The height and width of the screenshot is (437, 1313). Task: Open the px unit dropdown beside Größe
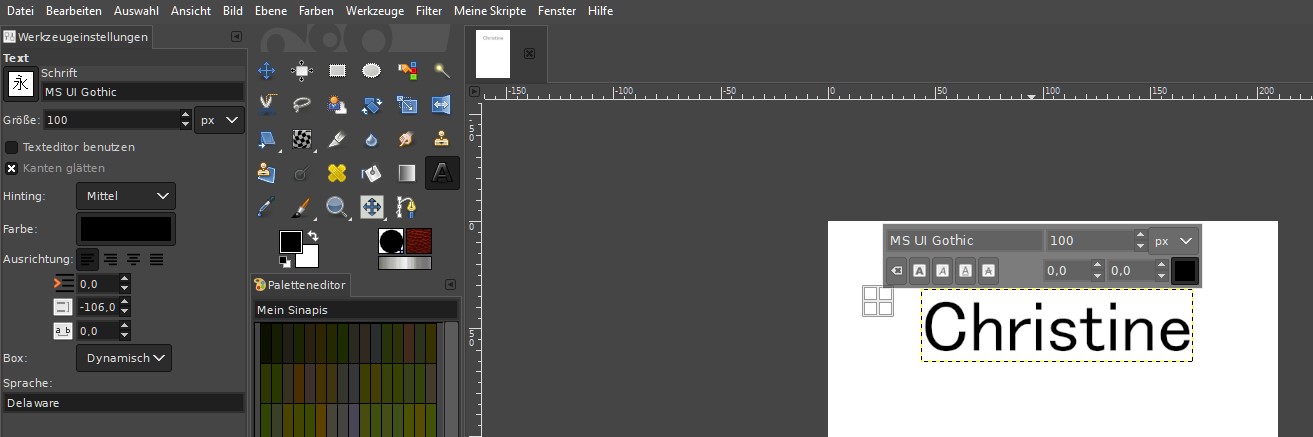pyautogui.click(x=220, y=119)
